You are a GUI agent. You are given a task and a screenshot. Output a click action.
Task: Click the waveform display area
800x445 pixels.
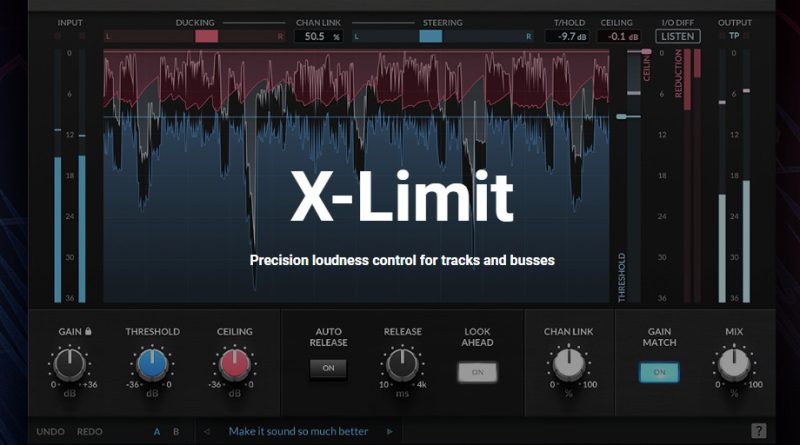coord(356,176)
